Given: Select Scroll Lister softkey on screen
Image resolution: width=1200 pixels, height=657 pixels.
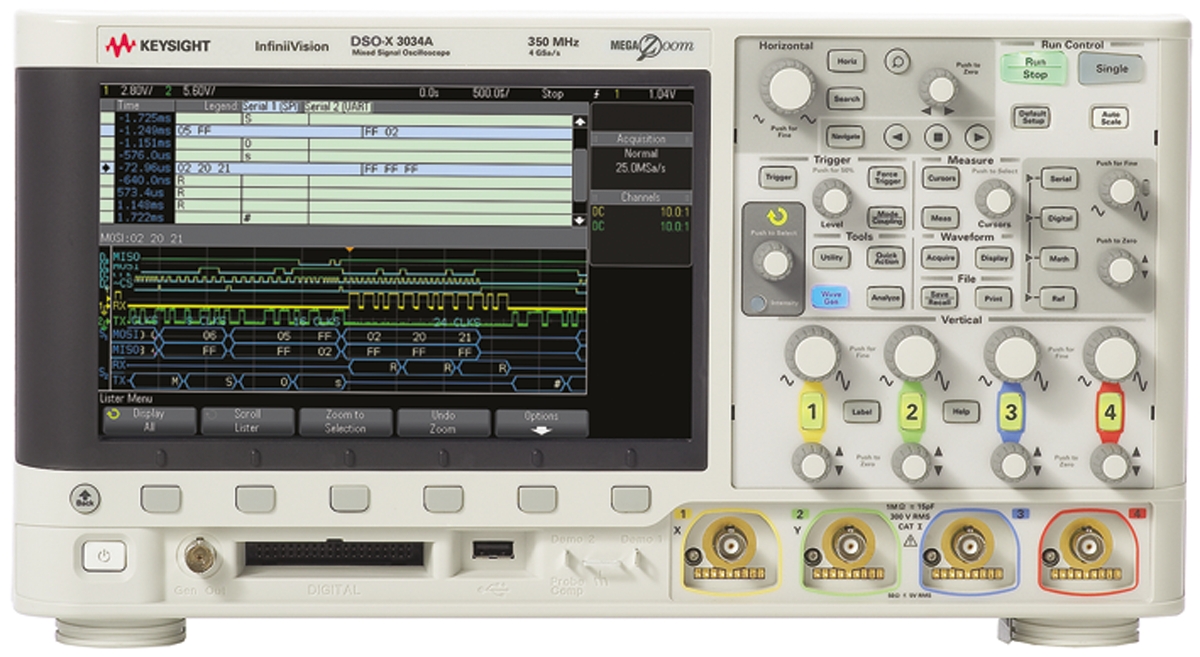Looking at the screenshot, I should point(248,421).
